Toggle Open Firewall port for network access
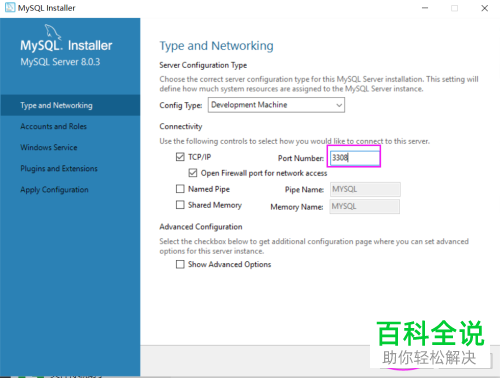 pyautogui.click(x=193, y=173)
